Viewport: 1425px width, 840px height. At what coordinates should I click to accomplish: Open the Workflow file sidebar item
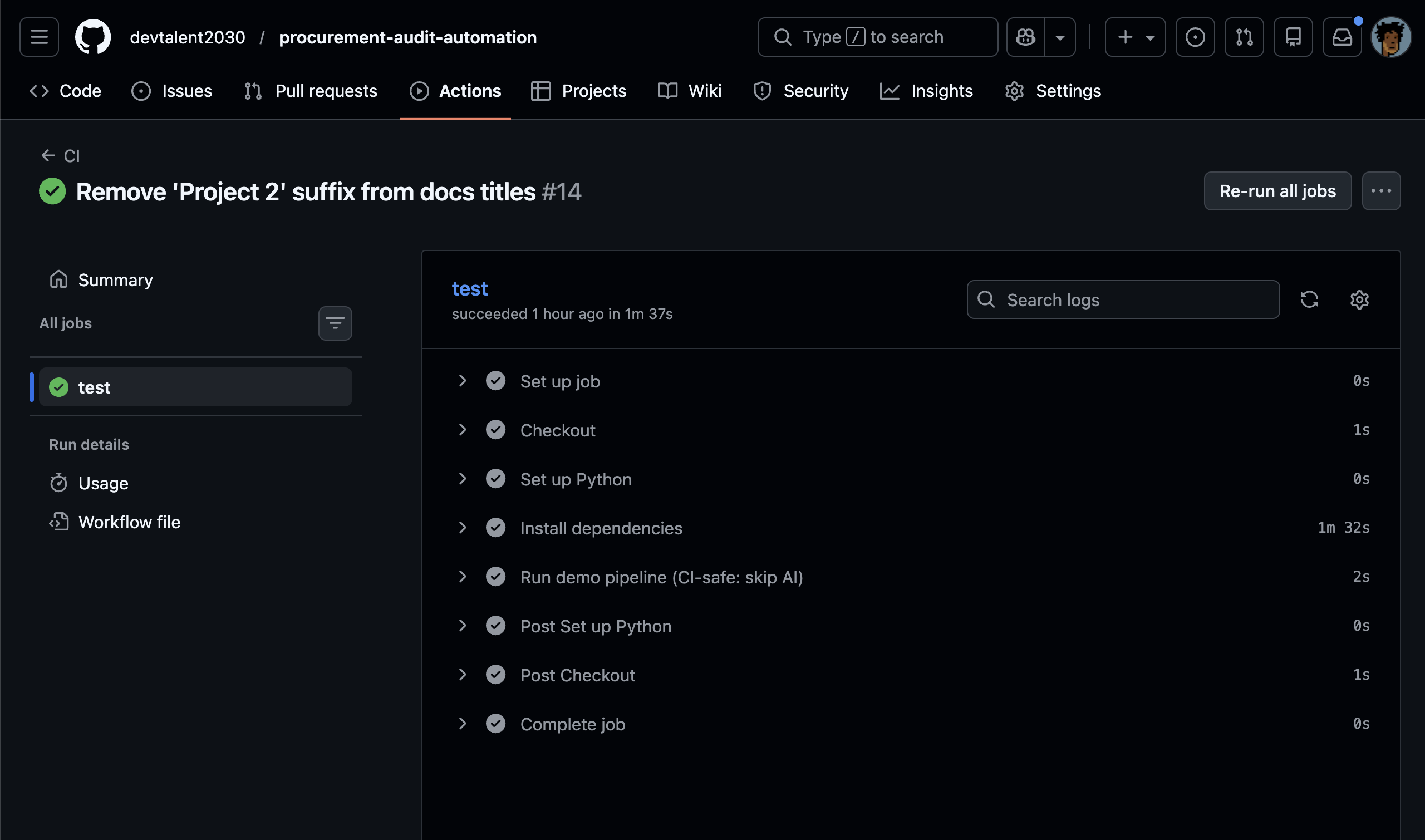pyautogui.click(x=129, y=522)
